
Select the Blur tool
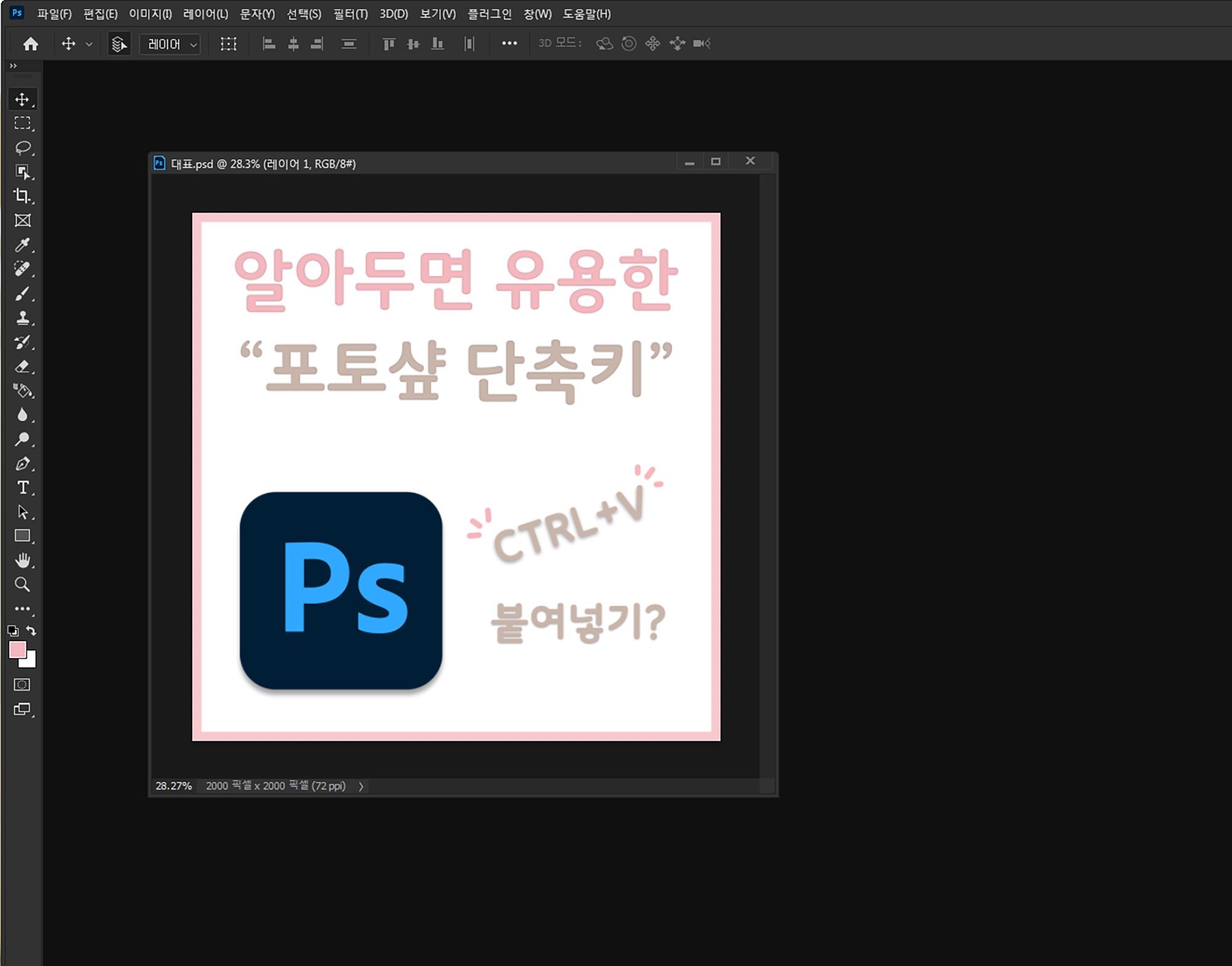click(x=22, y=415)
